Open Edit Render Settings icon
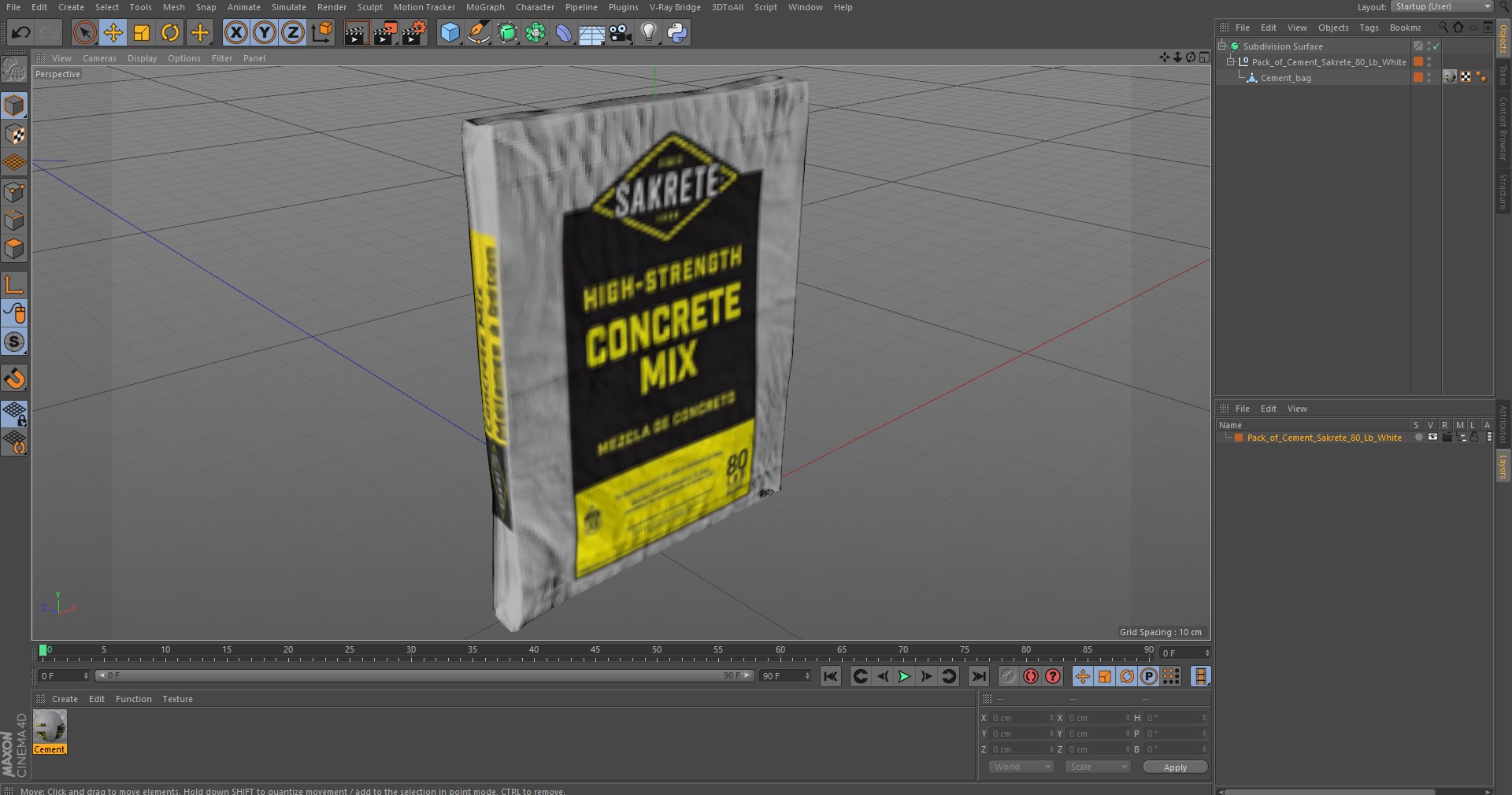Screen dimensions: 1512x795 pyautogui.click(x=414, y=32)
